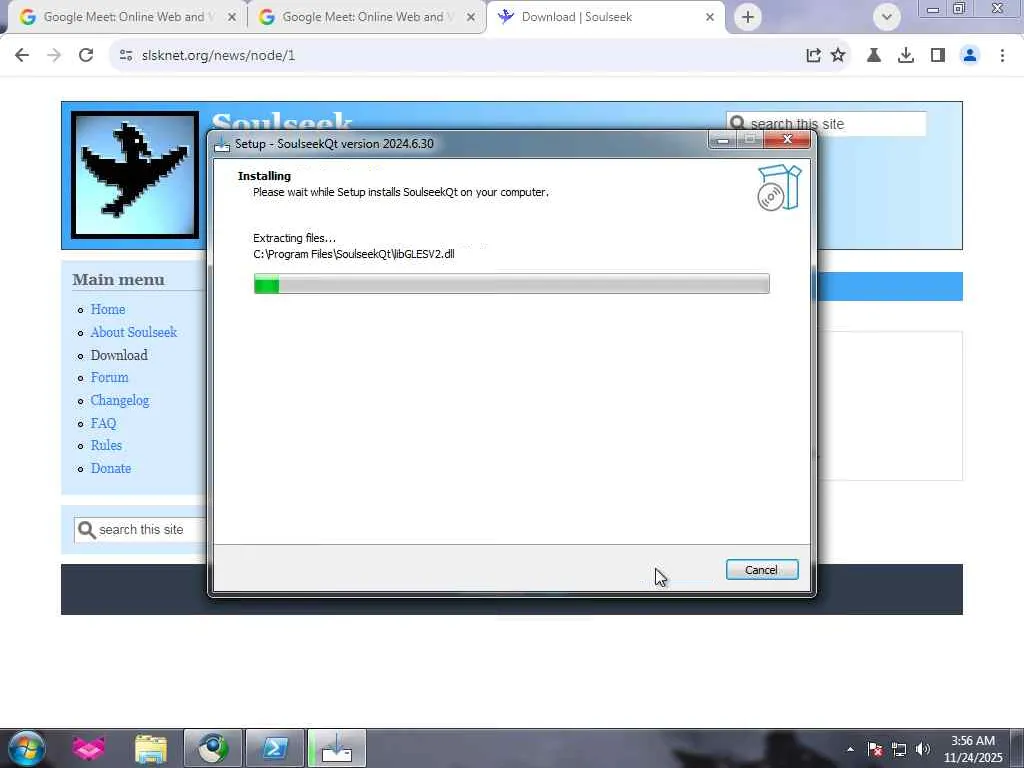Minimize the SoulseekQt setup window

(723, 140)
